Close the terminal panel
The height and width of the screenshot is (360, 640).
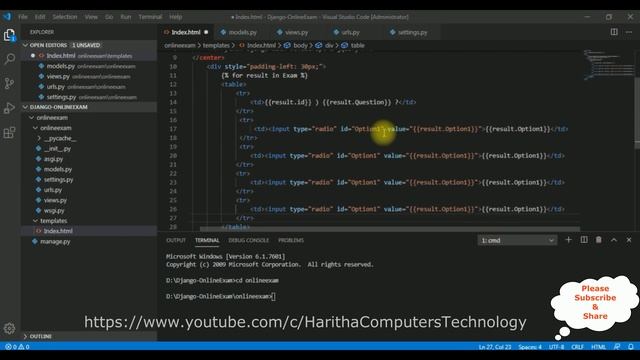click(629, 240)
